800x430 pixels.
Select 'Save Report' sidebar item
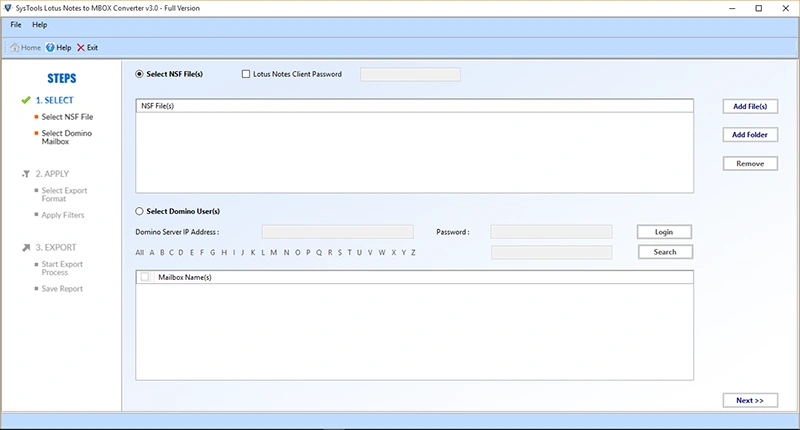point(62,289)
